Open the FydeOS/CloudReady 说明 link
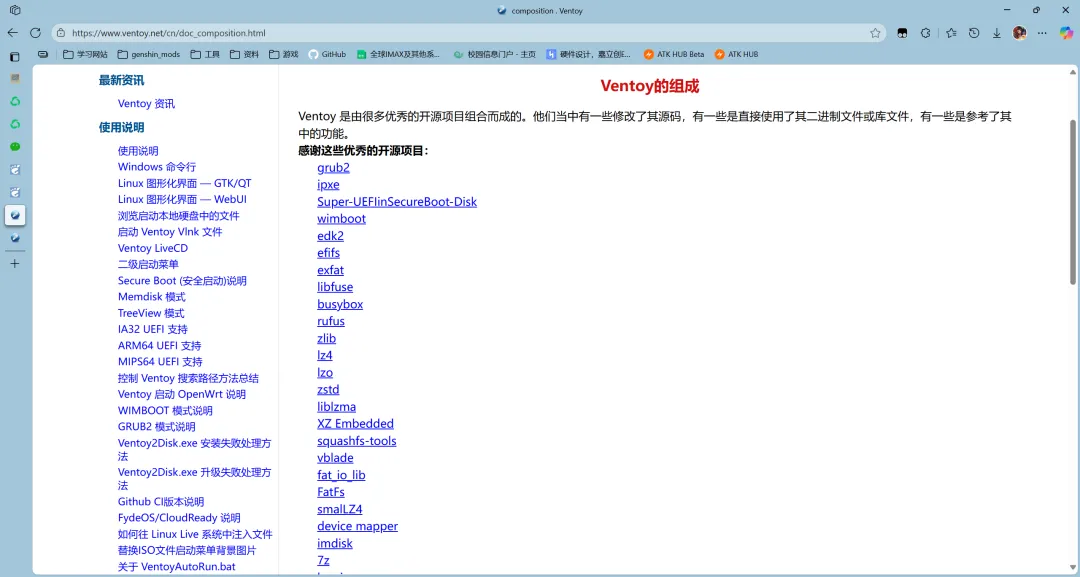The height and width of the screenshot is (577, 1080). point(179,518)
